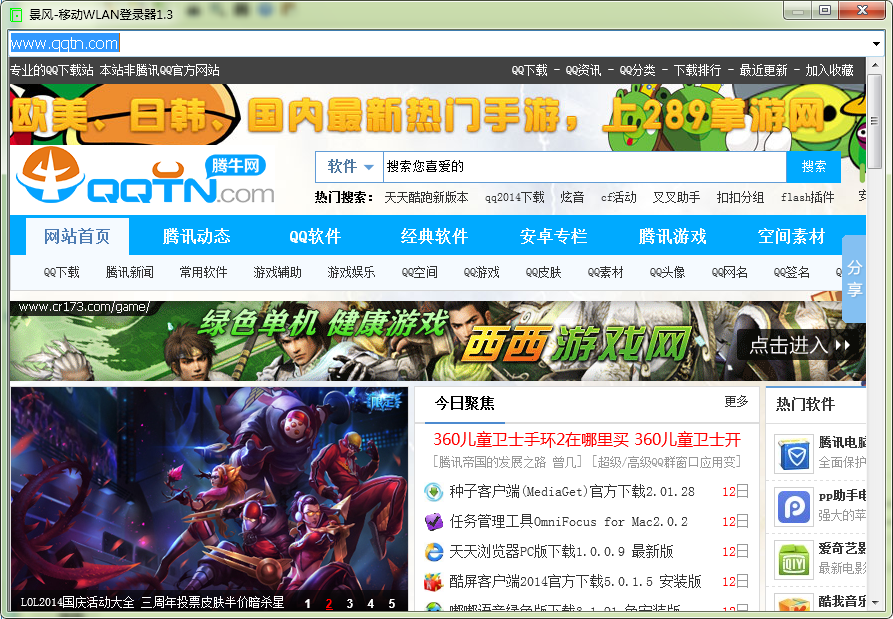893x619 pixels.
Task: Open the 安卓专栏 tab
Action: tap(553, 236)
